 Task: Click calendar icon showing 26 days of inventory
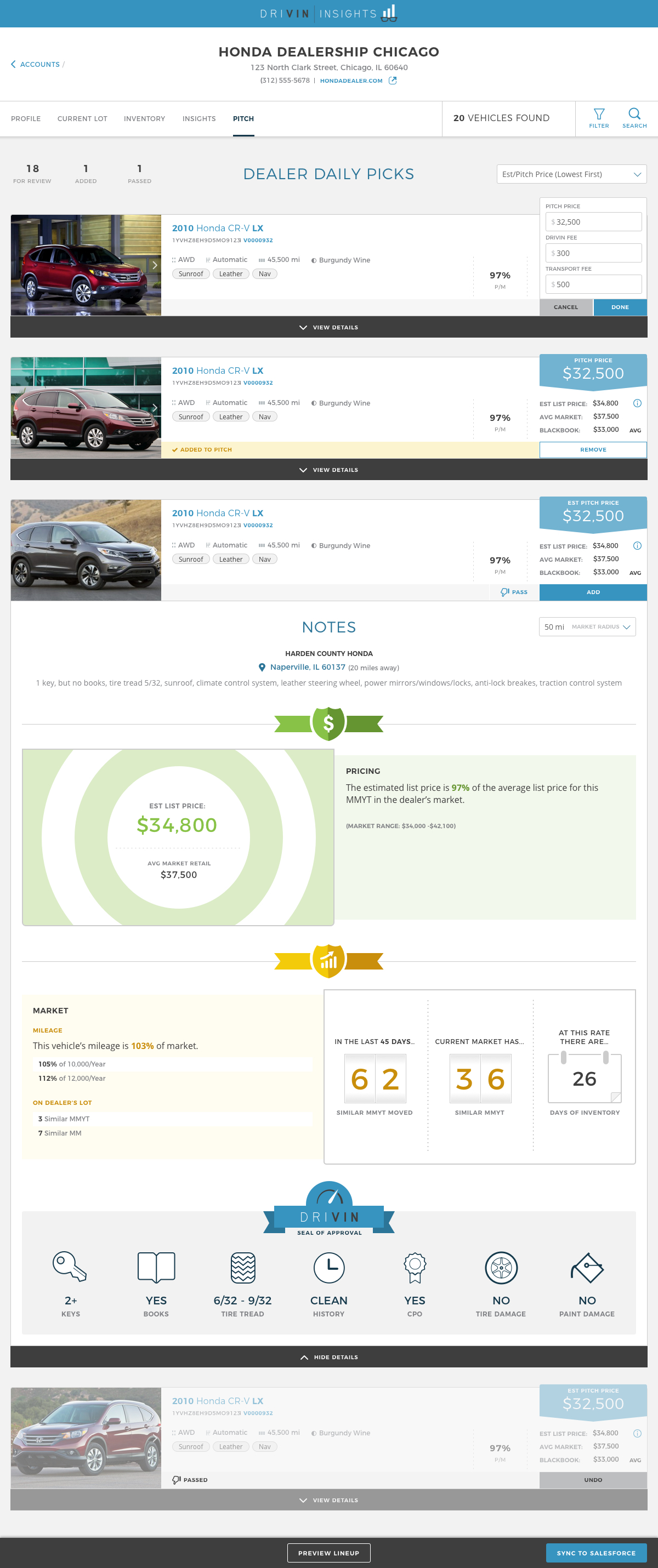[585, 1078]
